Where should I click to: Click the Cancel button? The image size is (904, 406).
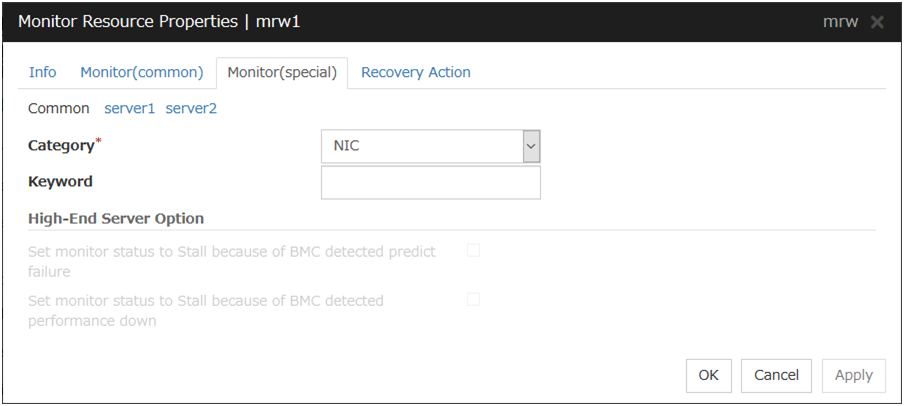click(x=776, y=375)
